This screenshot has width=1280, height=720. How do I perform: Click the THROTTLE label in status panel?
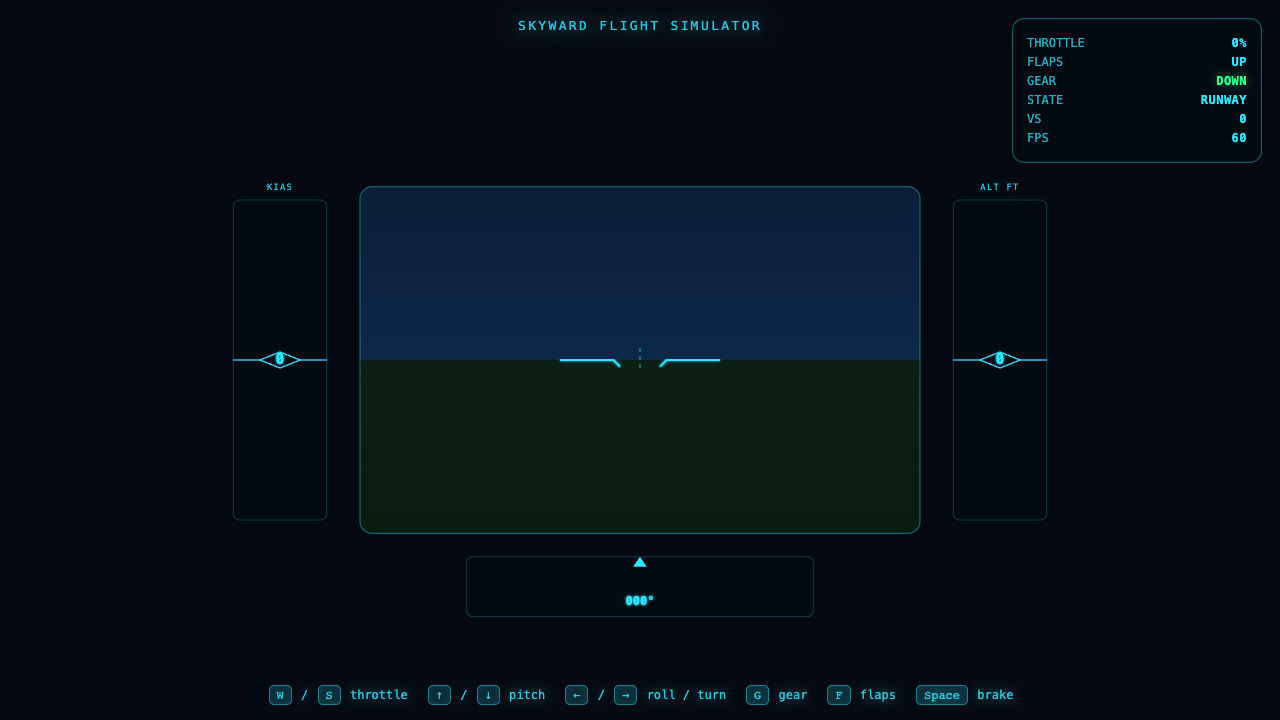coord(1056,43)
